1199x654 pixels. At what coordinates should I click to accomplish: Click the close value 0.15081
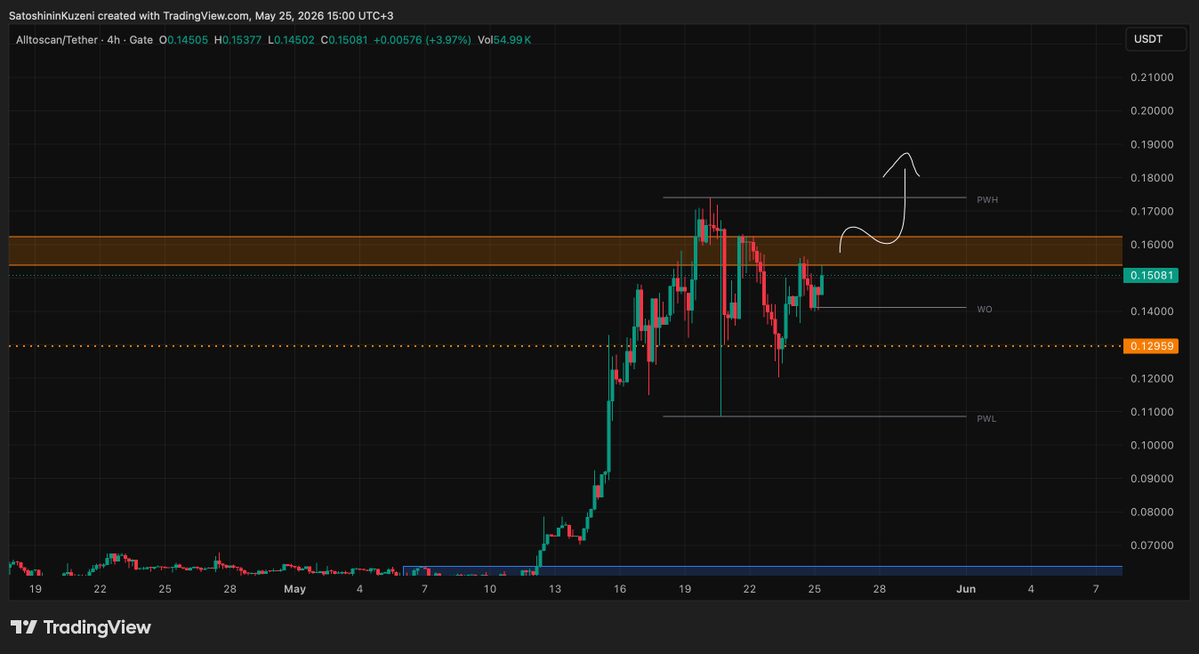(348, 40)
